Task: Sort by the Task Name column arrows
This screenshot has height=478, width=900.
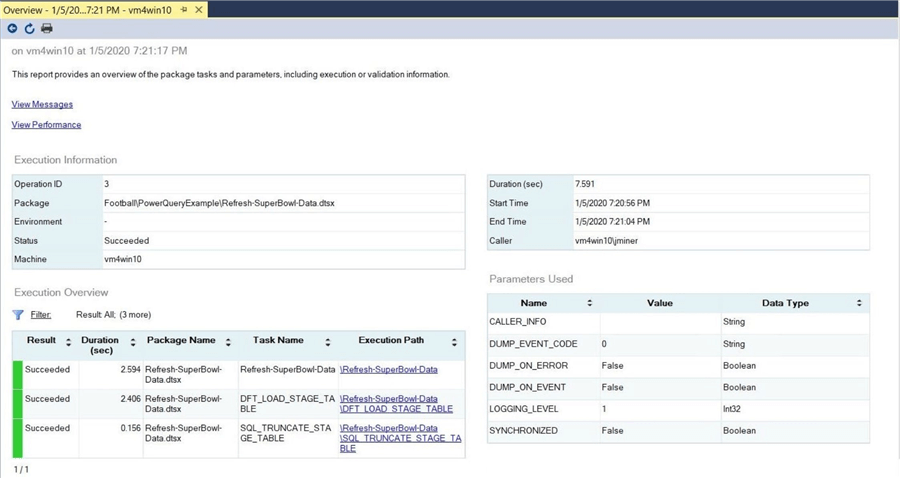Action: 326,342
